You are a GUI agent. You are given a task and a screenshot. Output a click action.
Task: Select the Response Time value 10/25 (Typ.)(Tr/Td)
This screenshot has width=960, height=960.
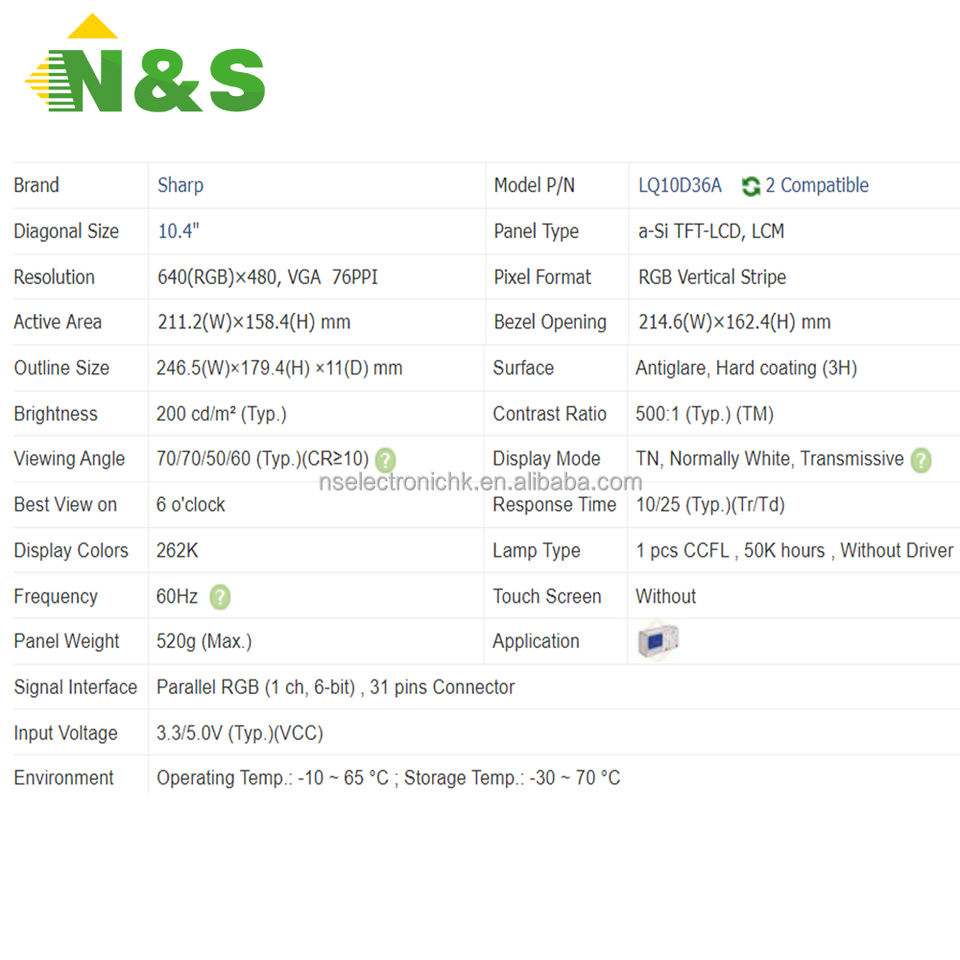[710, 504]
